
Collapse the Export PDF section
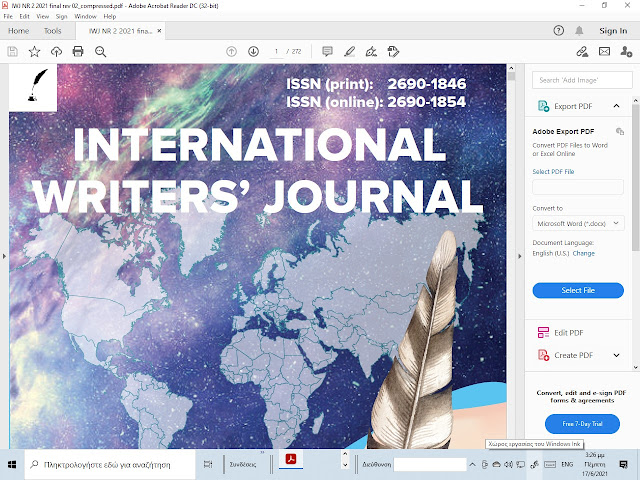(616, 106)
